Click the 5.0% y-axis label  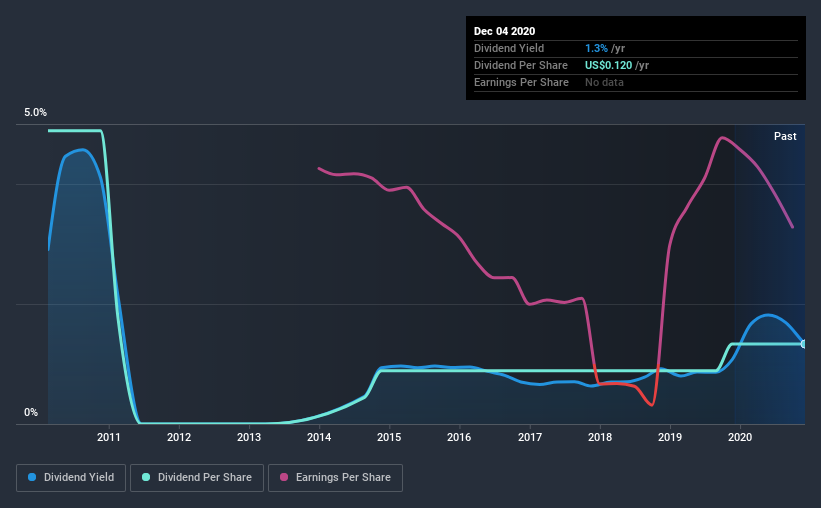click(x=36, y=113)
